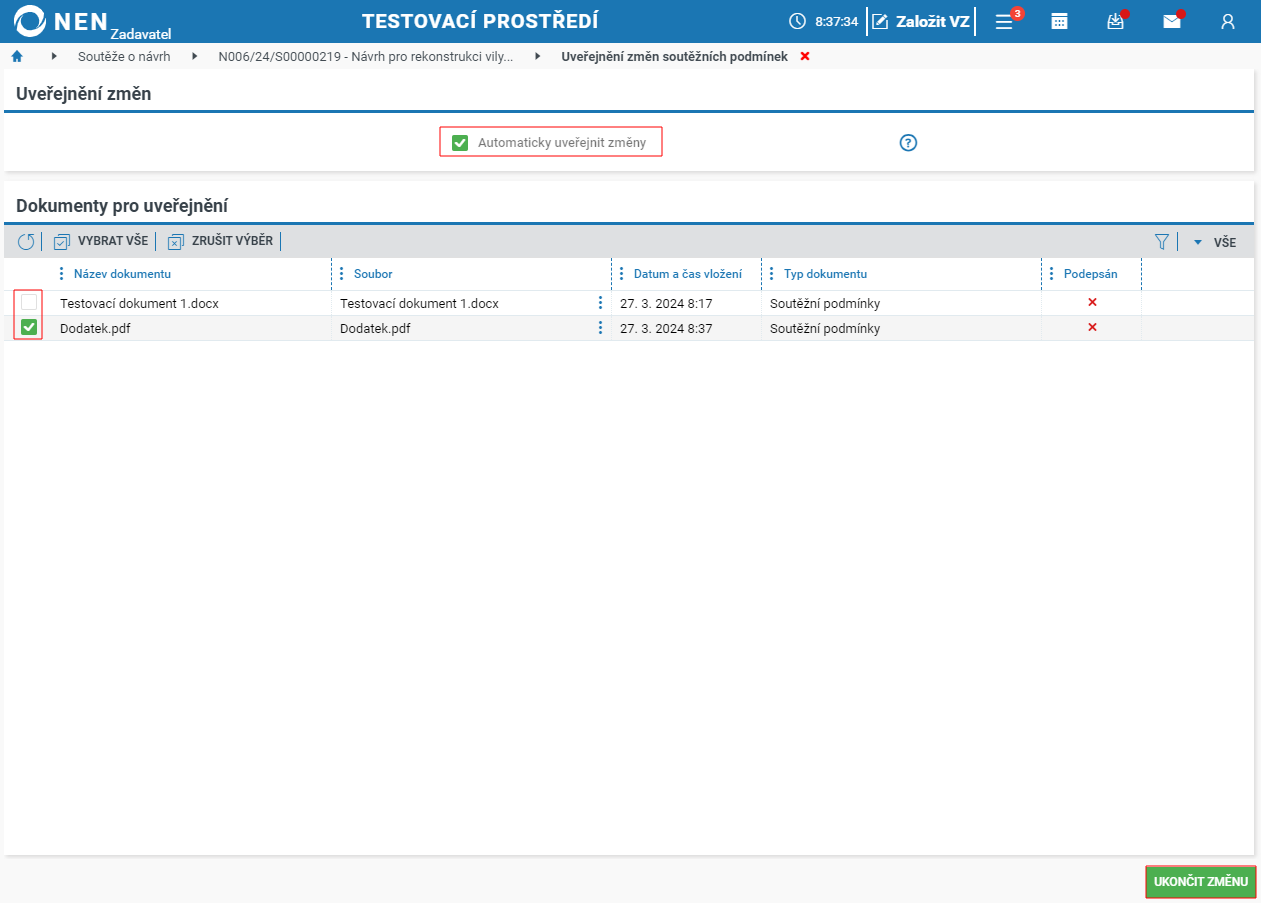Click VYBRAT VŠE to select all documents

[x=101, y=241]
